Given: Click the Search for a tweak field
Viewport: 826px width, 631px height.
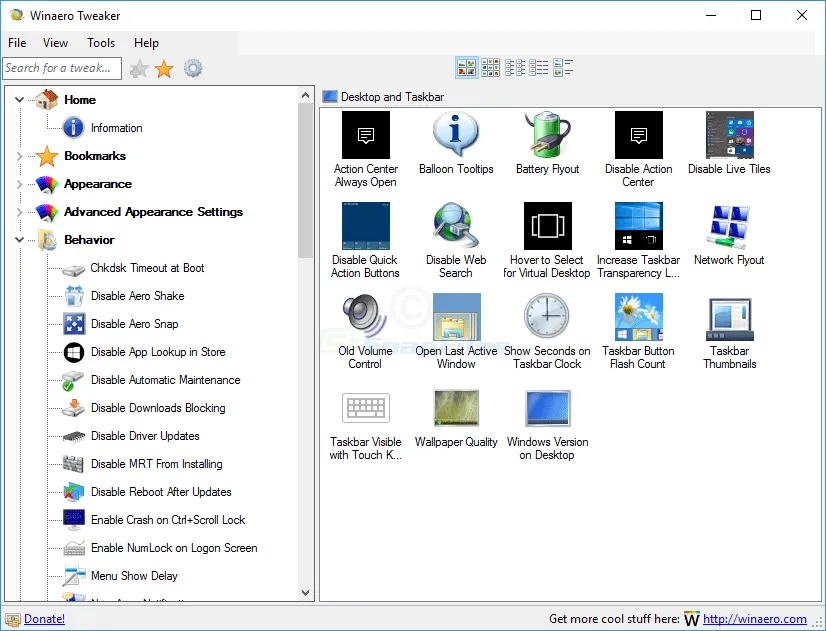Looking at the screenshot, I should 62,68.
